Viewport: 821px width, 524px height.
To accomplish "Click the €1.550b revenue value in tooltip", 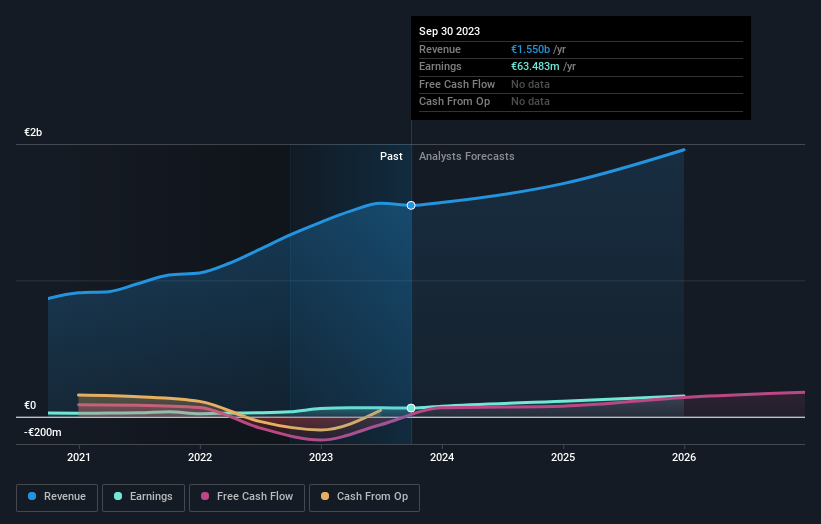I will (x=530, y=49).
